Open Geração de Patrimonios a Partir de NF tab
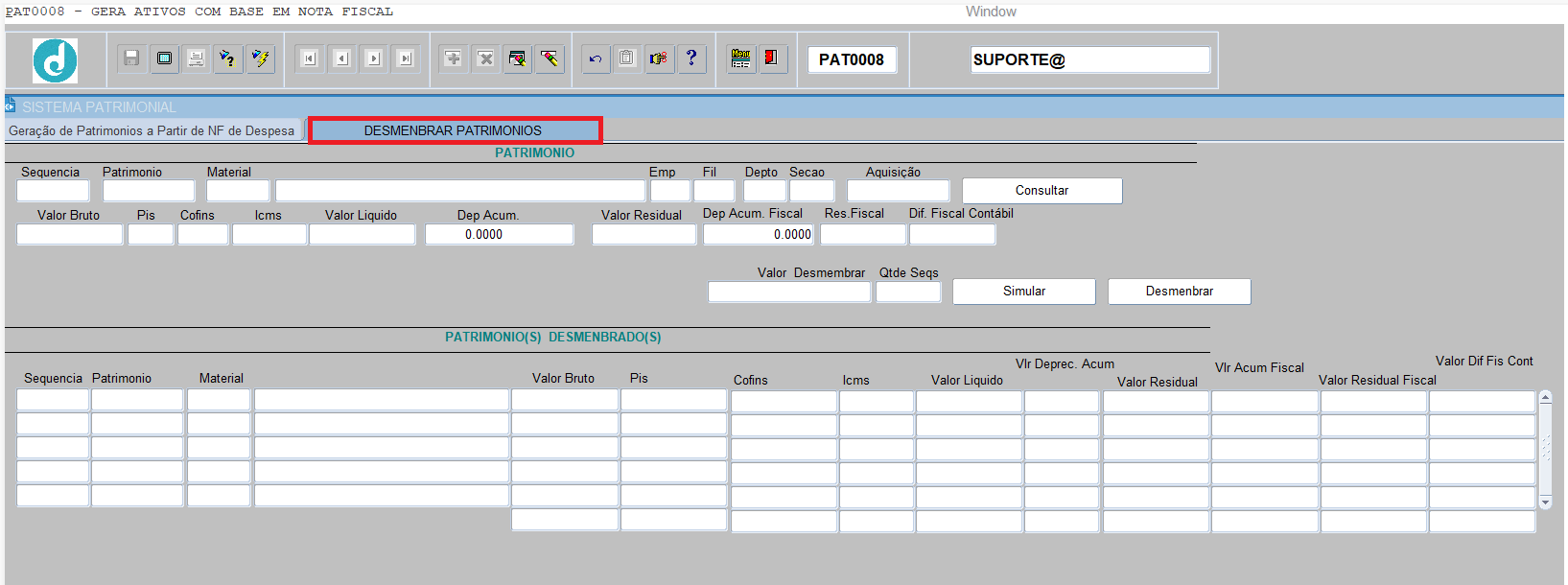Viewport: 1568px width, 585px height. 152,130
